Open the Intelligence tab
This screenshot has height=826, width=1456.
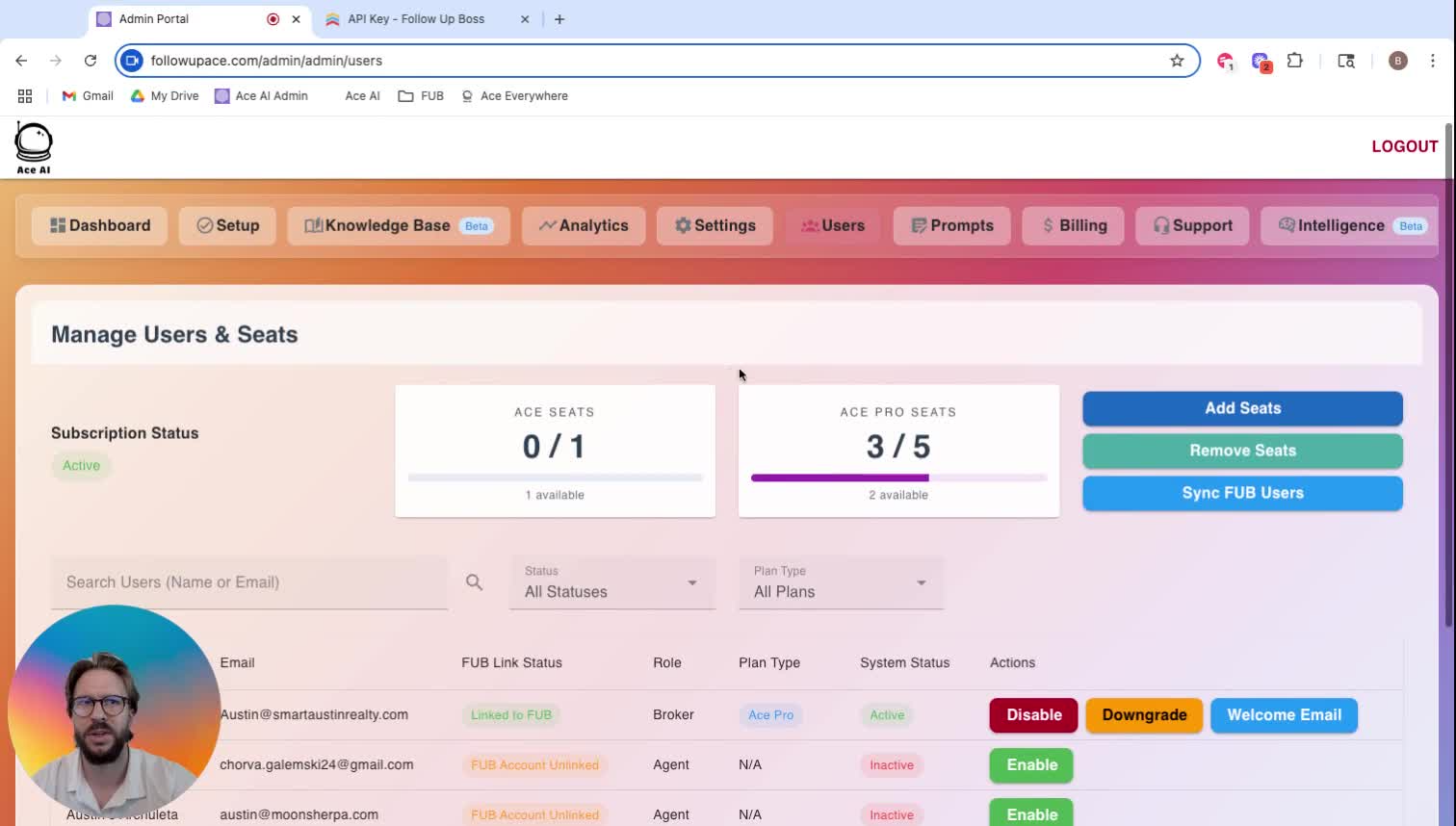pos(1350,225)
